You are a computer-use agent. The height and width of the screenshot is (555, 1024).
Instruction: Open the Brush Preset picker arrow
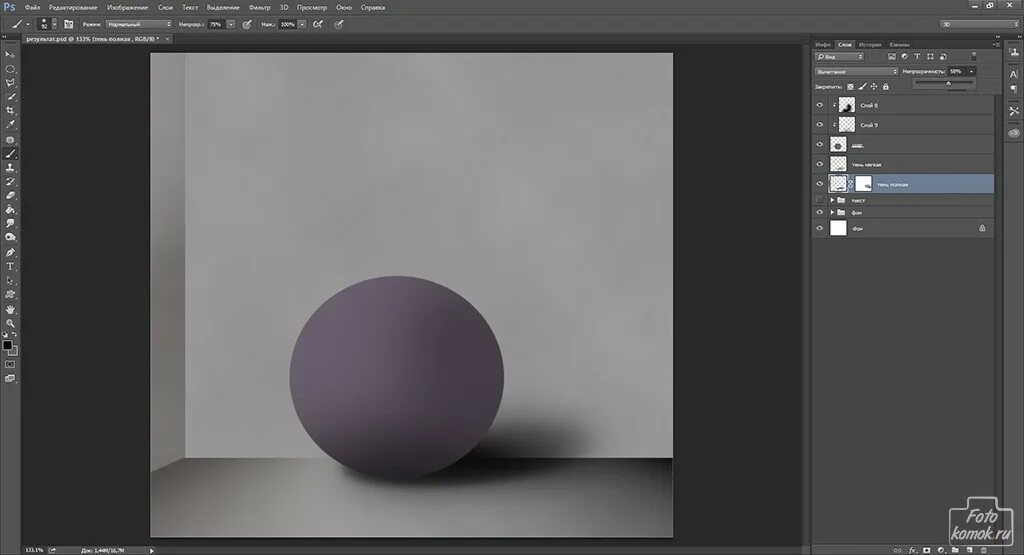click(54, 24)
